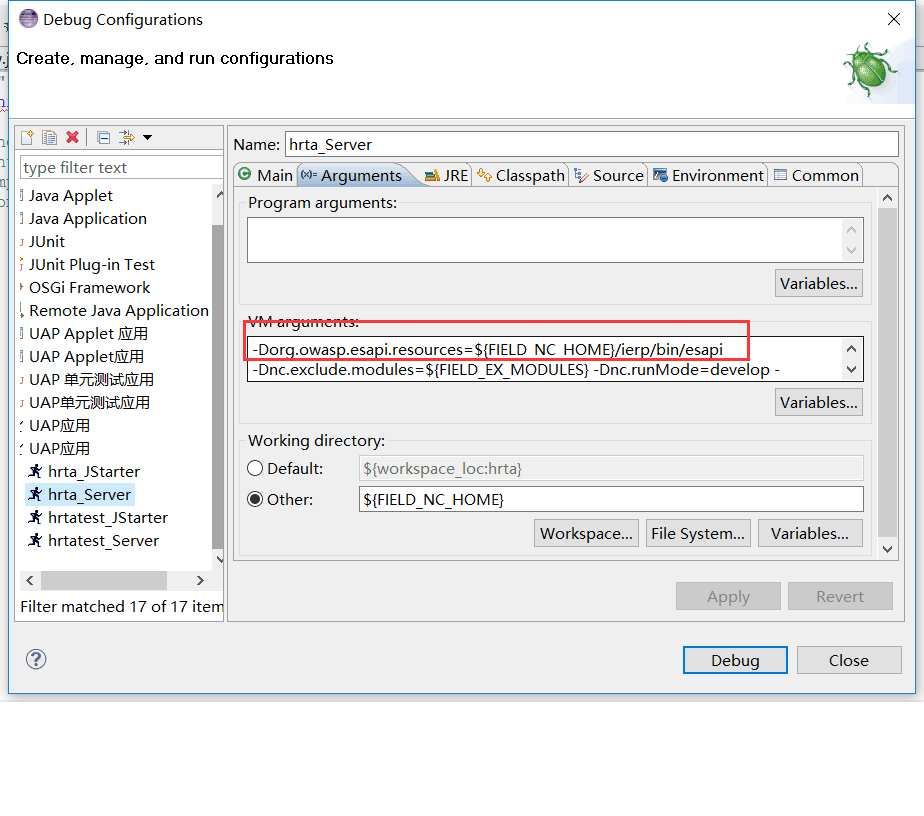Click tree horizontal scrollbar left arrow

29,580
